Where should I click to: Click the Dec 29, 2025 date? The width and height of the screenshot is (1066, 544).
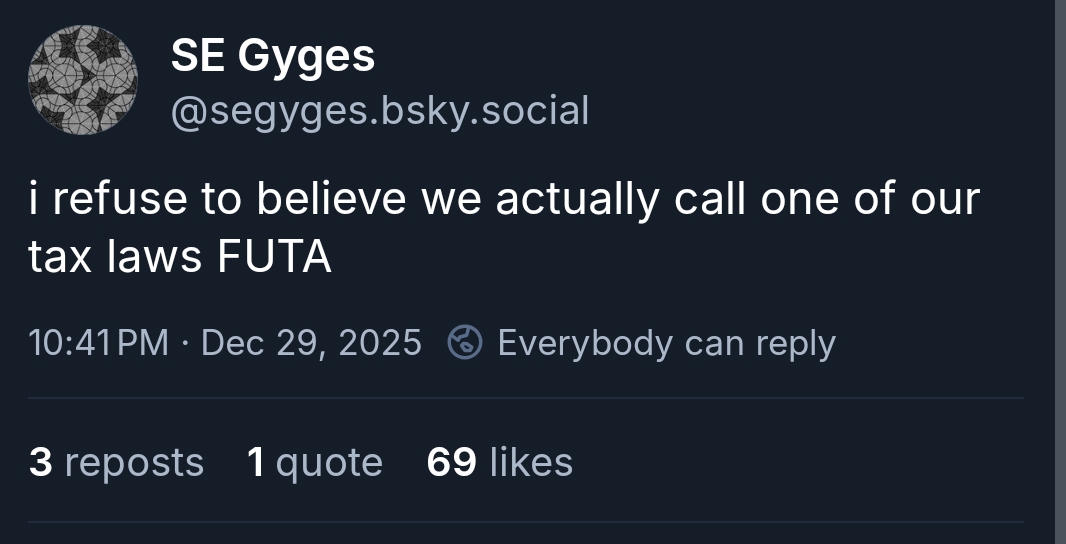click(x=311, y=343)
